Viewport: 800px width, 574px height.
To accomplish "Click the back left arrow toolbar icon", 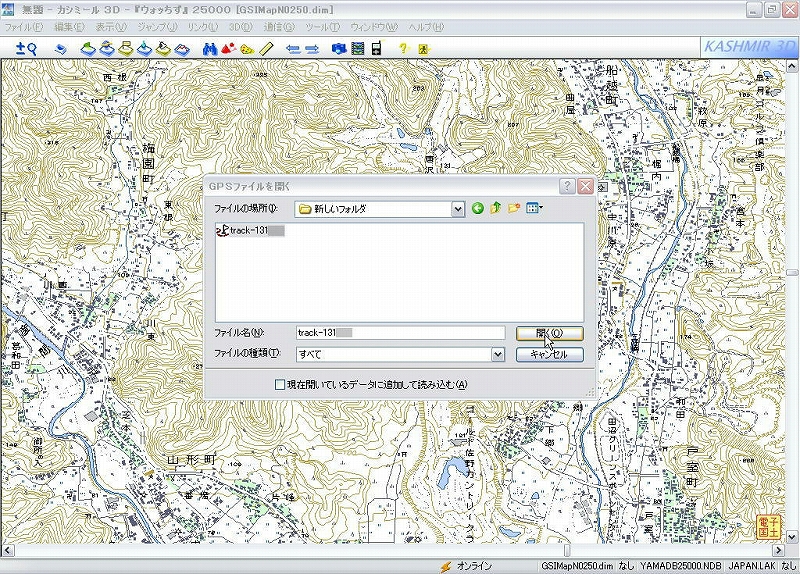I will (293, 49).
